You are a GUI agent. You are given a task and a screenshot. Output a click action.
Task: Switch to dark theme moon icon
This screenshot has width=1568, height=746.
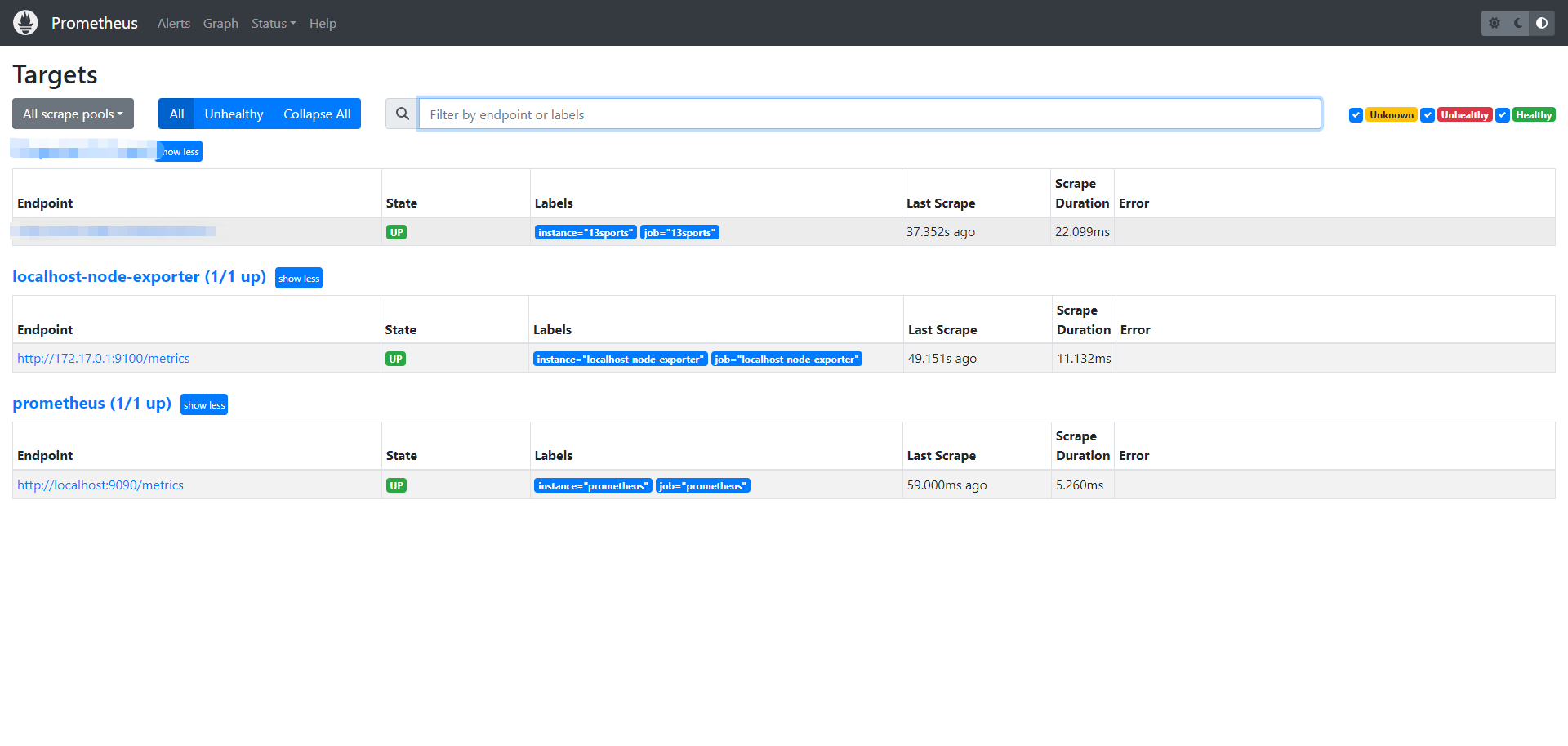1518,23
